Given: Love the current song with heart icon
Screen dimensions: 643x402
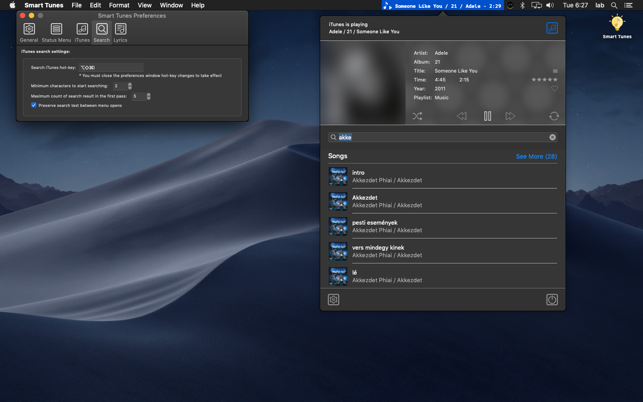Looking at the screenshot, I should (x=554, y=89).
